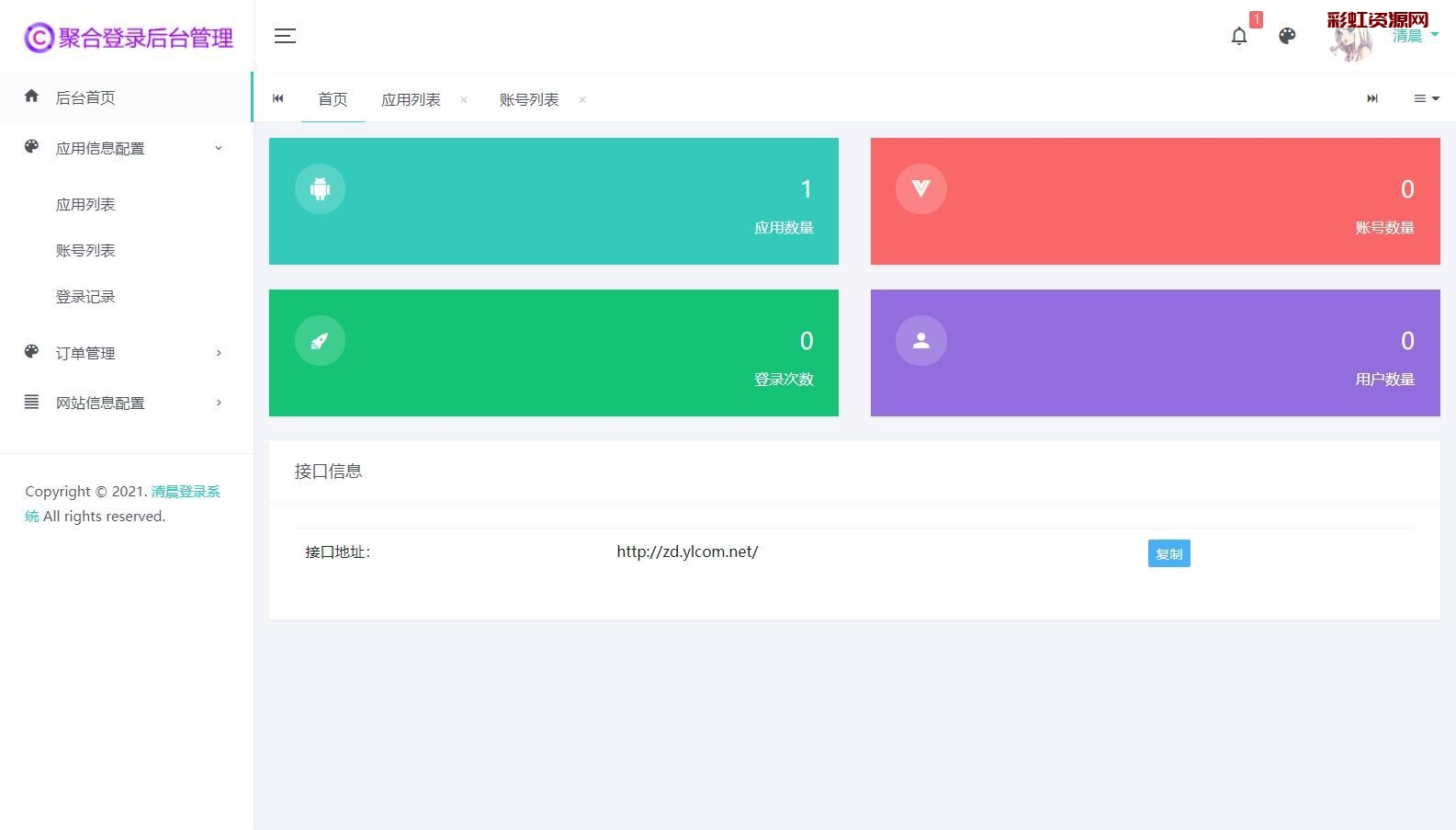Expand the 网站信息配置 sidebar menu

click(x=126, y=403)
